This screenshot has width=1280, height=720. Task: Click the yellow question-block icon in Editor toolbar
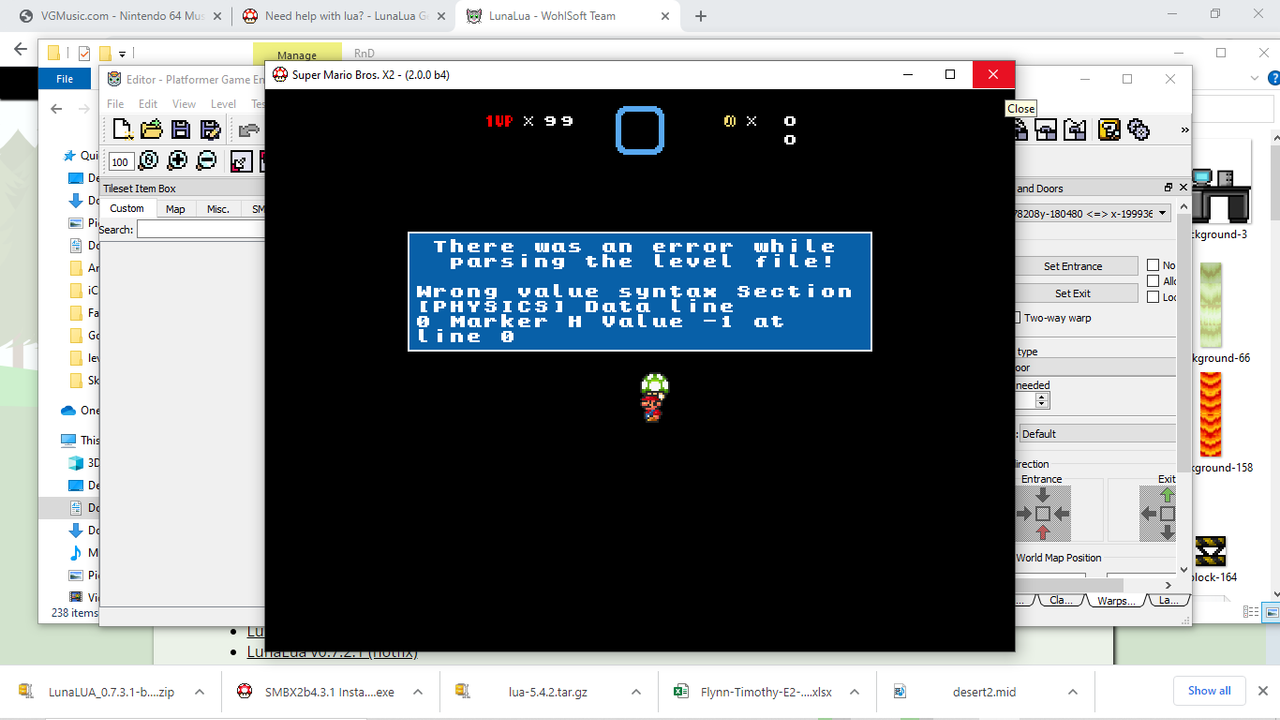1109,129
